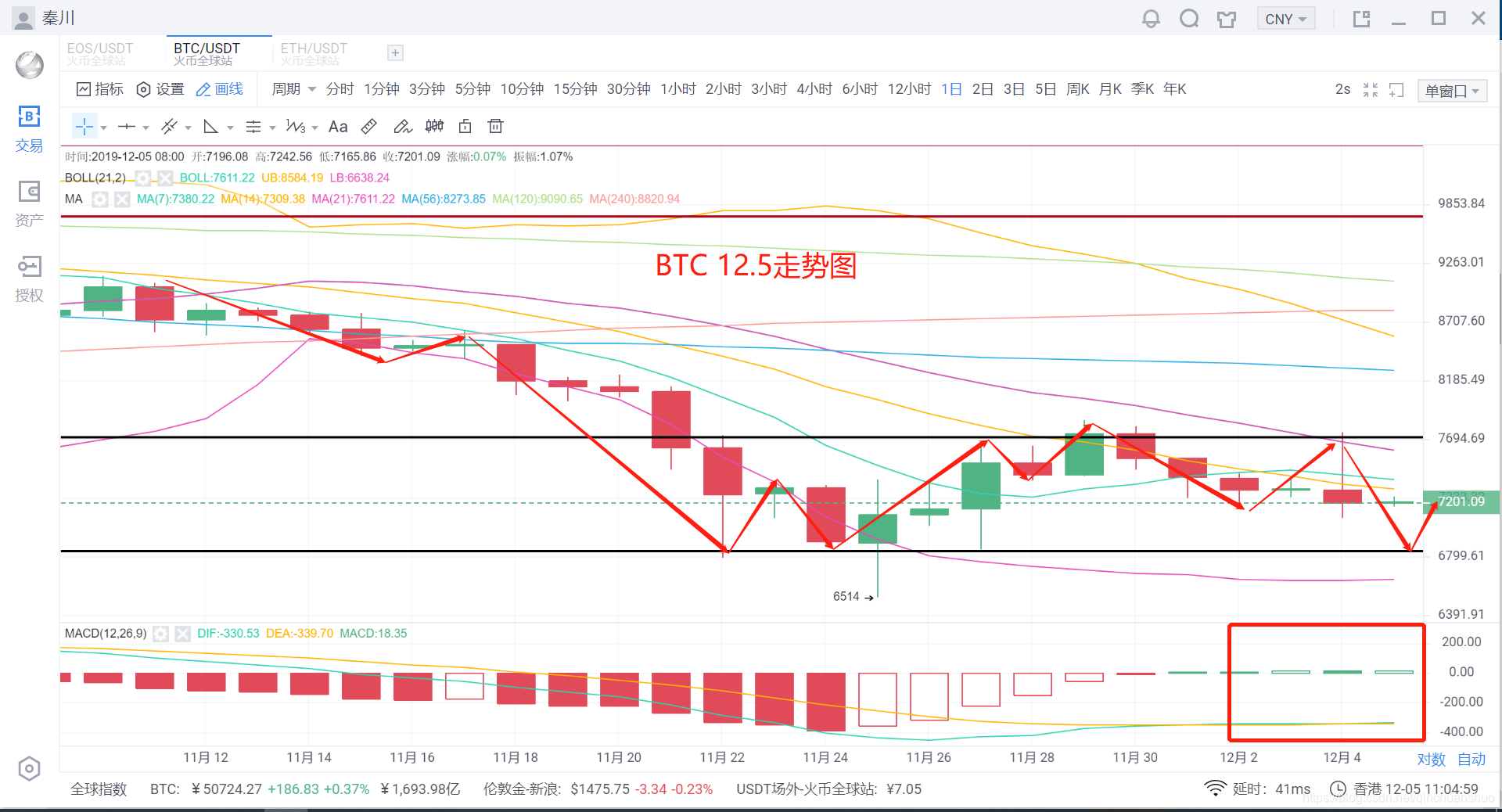
Task: Open the chat message bubble icon
Action: (1189, 19)
